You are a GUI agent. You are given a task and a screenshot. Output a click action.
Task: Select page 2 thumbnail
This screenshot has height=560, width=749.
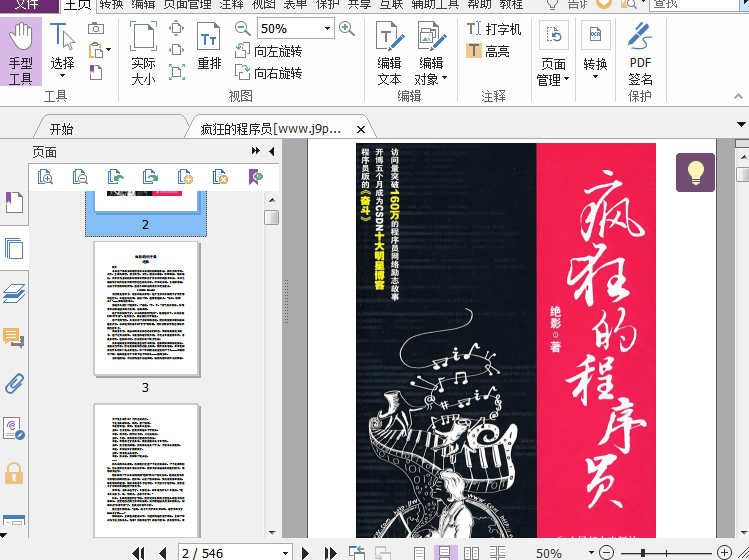(x=146, y=213)
